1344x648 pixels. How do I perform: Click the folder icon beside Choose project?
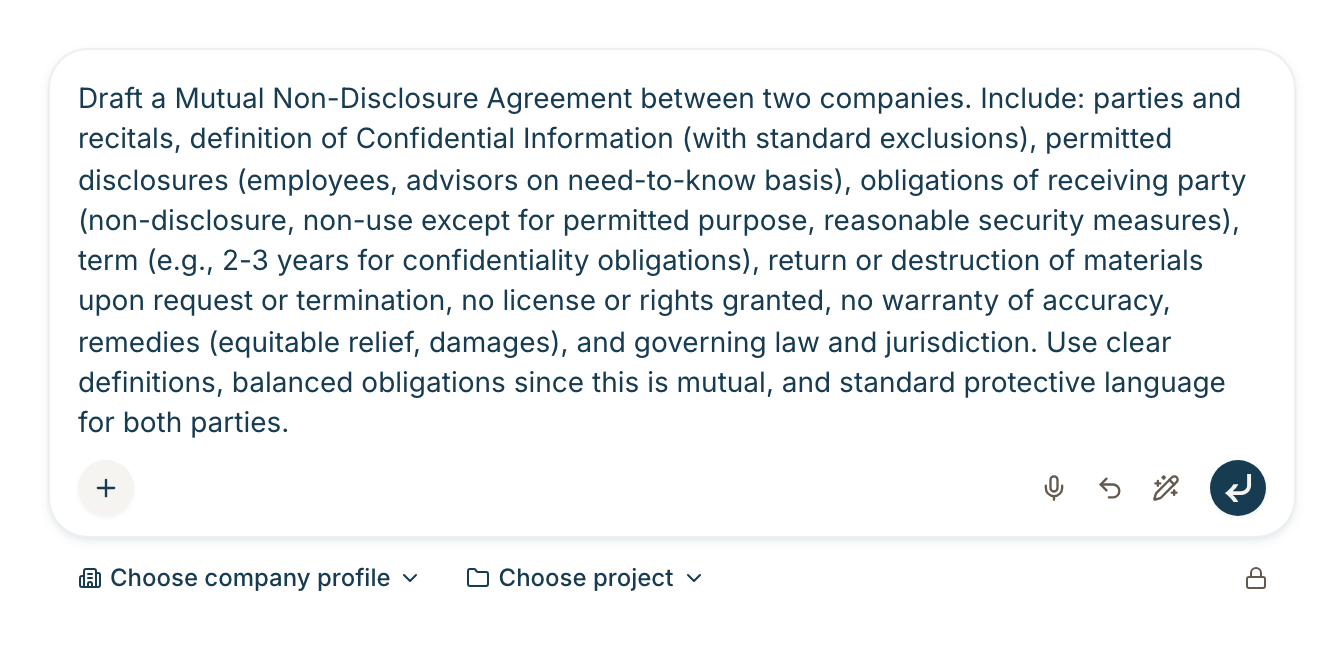click(478, 578)
